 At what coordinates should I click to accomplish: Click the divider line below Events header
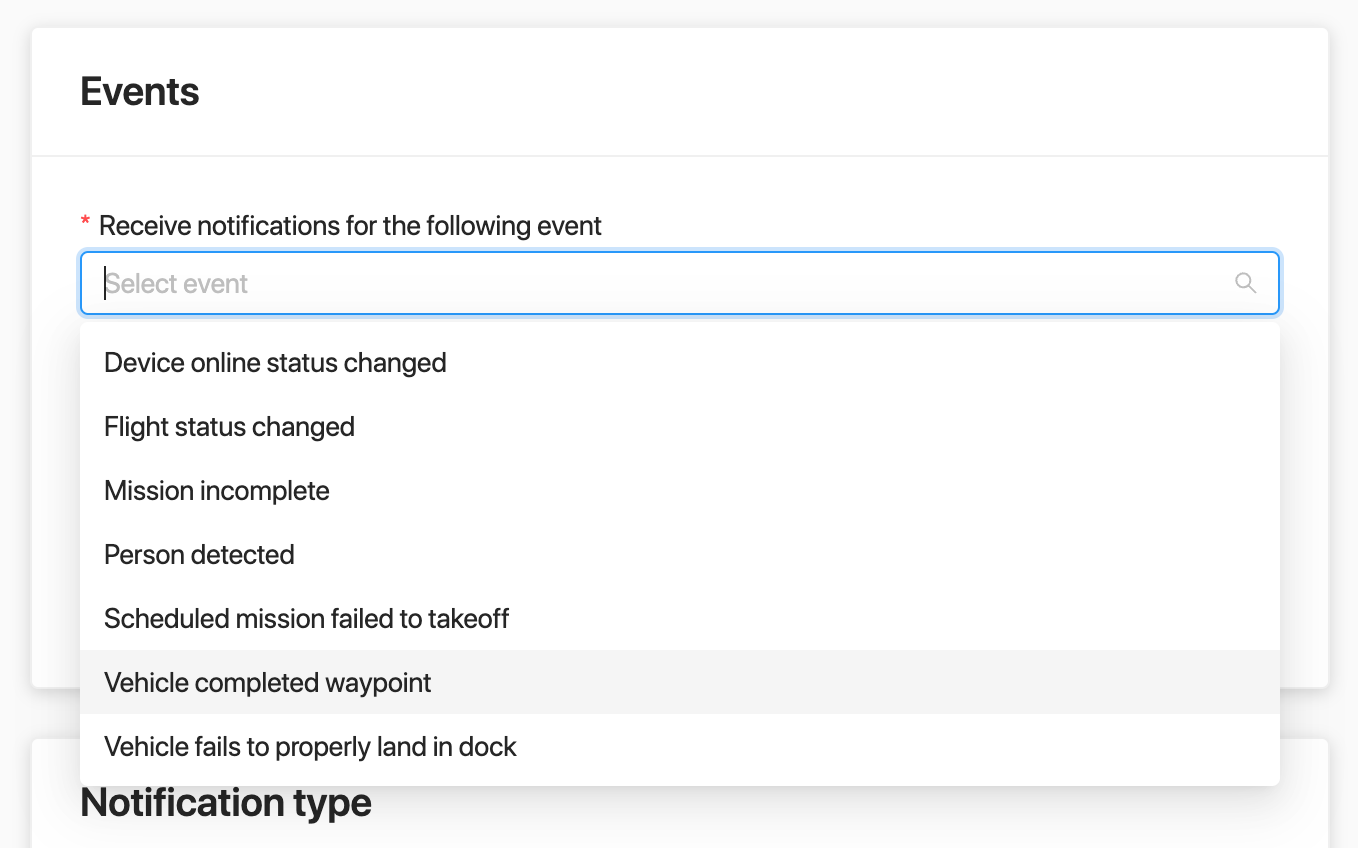(680, 156)
